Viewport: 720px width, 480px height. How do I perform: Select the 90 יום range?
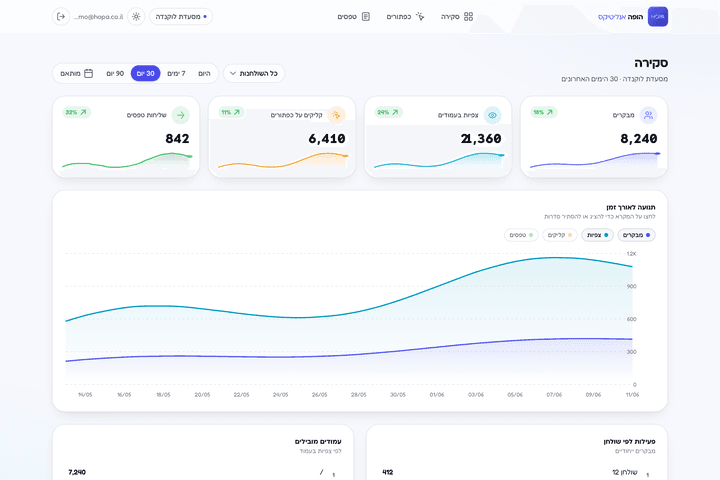tap(115, 73)
